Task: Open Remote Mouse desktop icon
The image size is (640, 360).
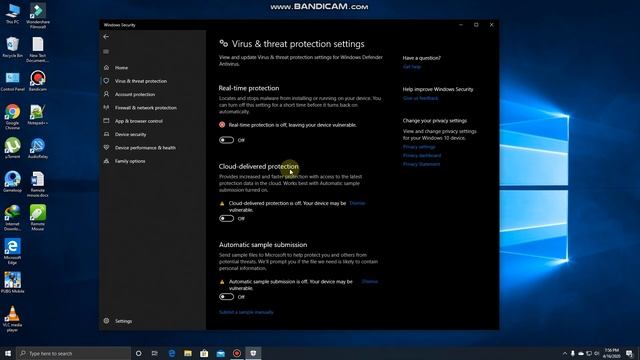Action: (38, 218)
